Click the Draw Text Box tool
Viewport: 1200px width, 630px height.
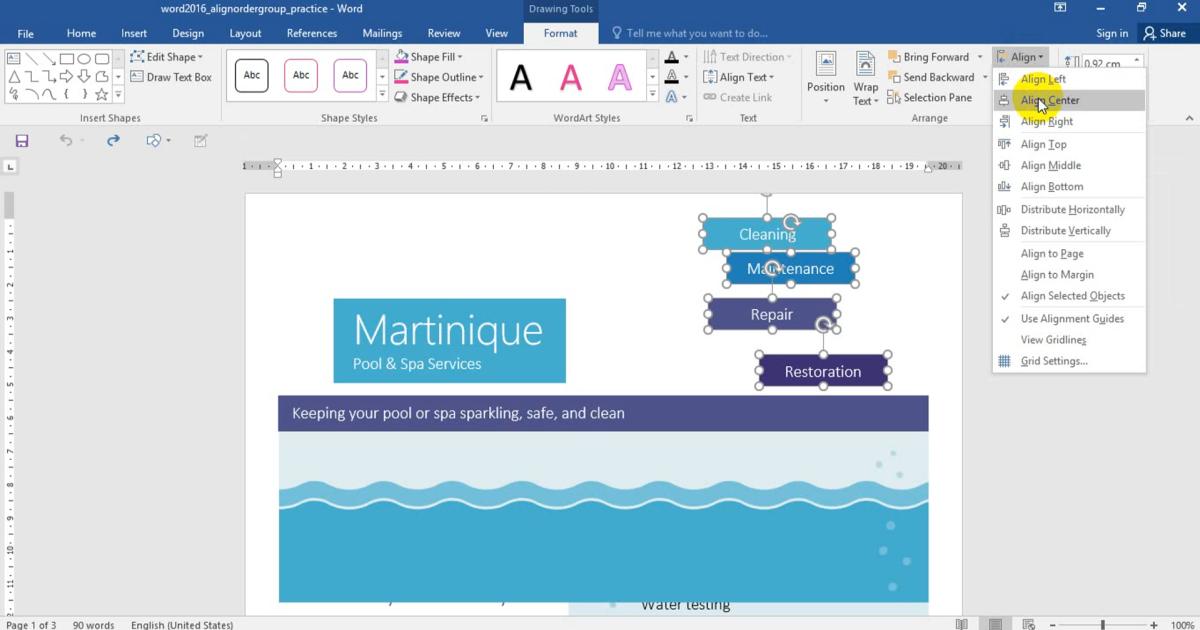(x=171, y=77)
